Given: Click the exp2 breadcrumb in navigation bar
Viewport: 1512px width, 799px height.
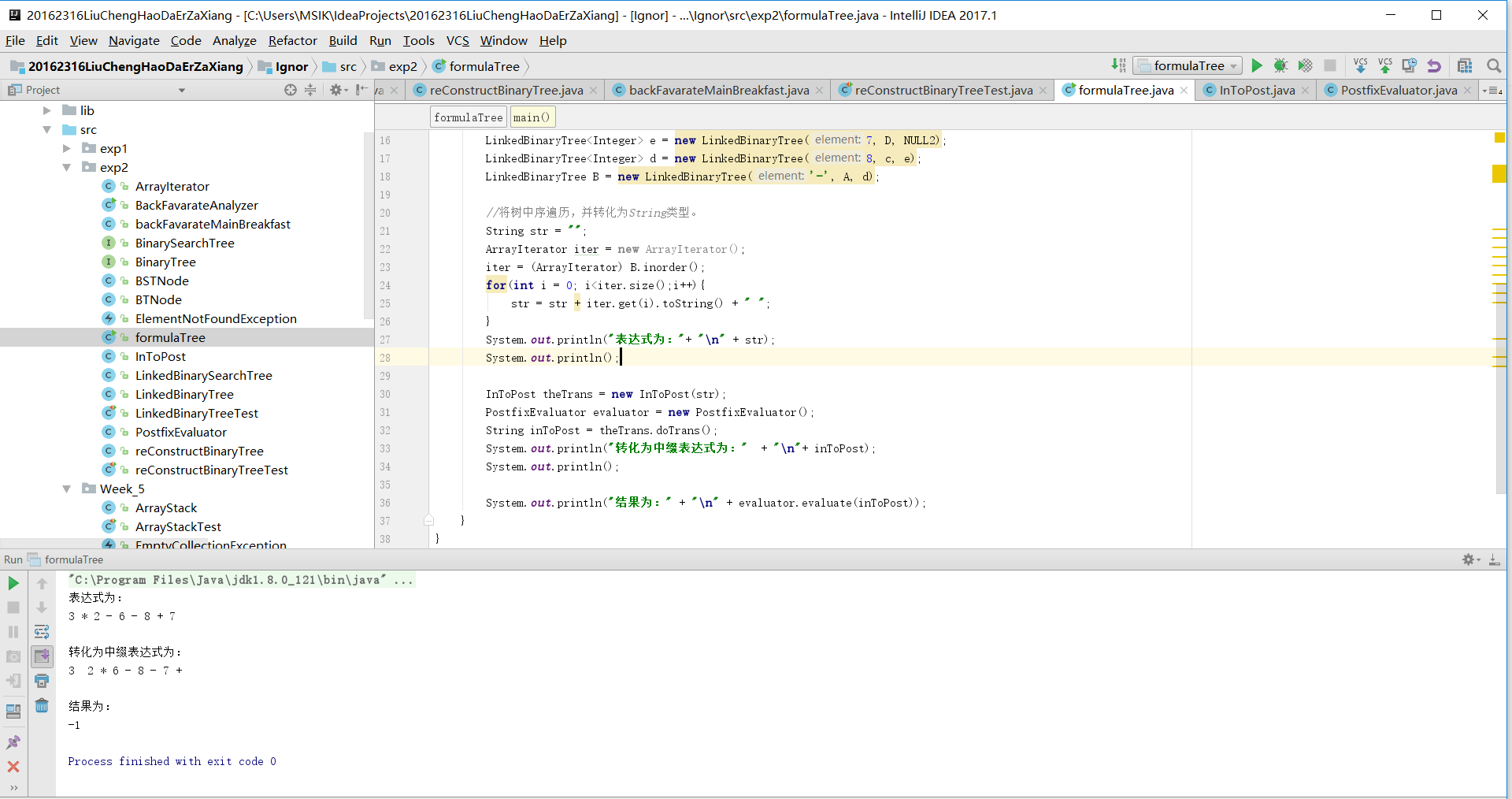Looking at the screenshot, I should [395, 66].
